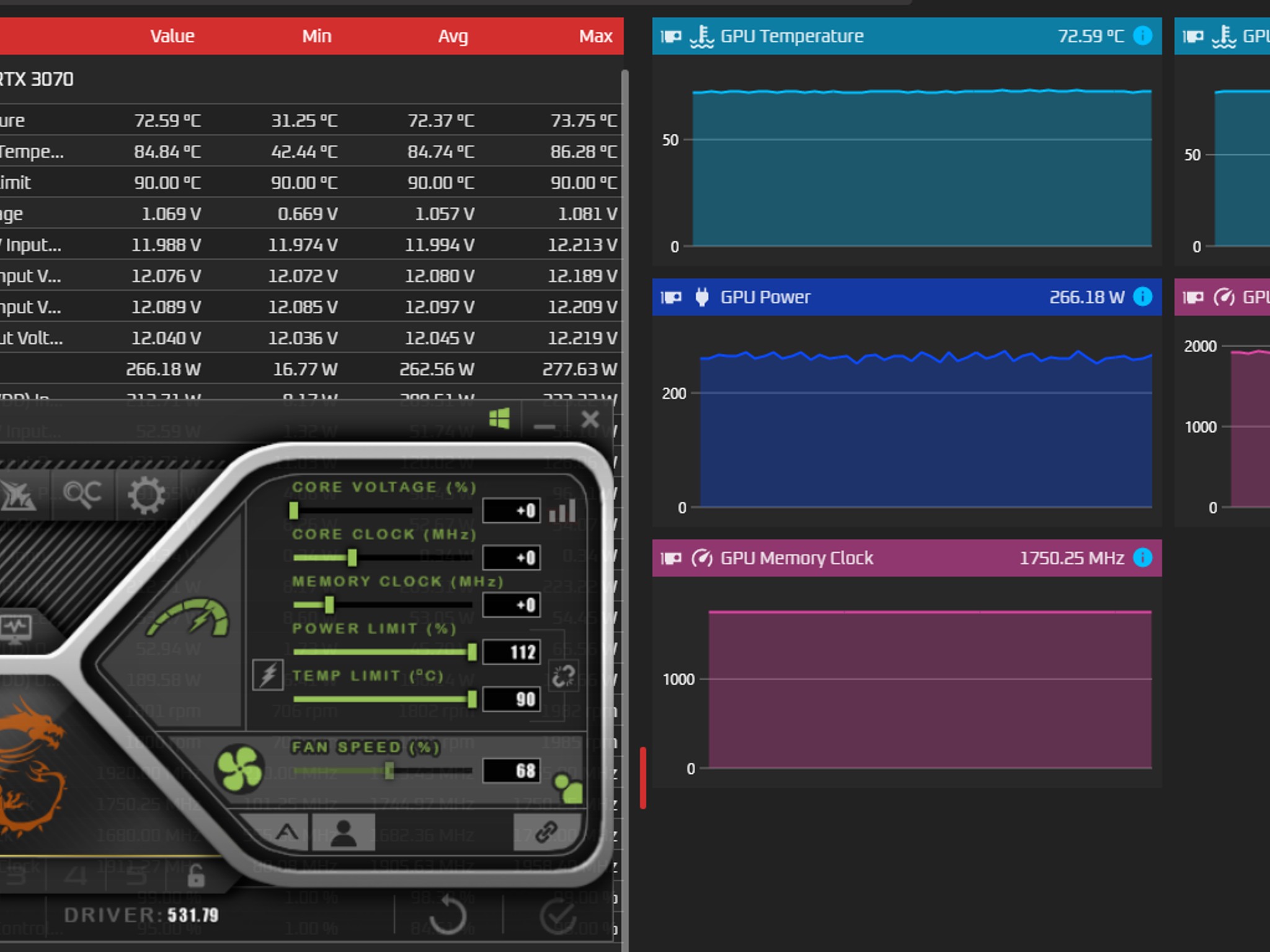The width and height of the screenshot is (1270, 952).
Task: Click the fan sync chain-link button
Action: pos(546,832)
